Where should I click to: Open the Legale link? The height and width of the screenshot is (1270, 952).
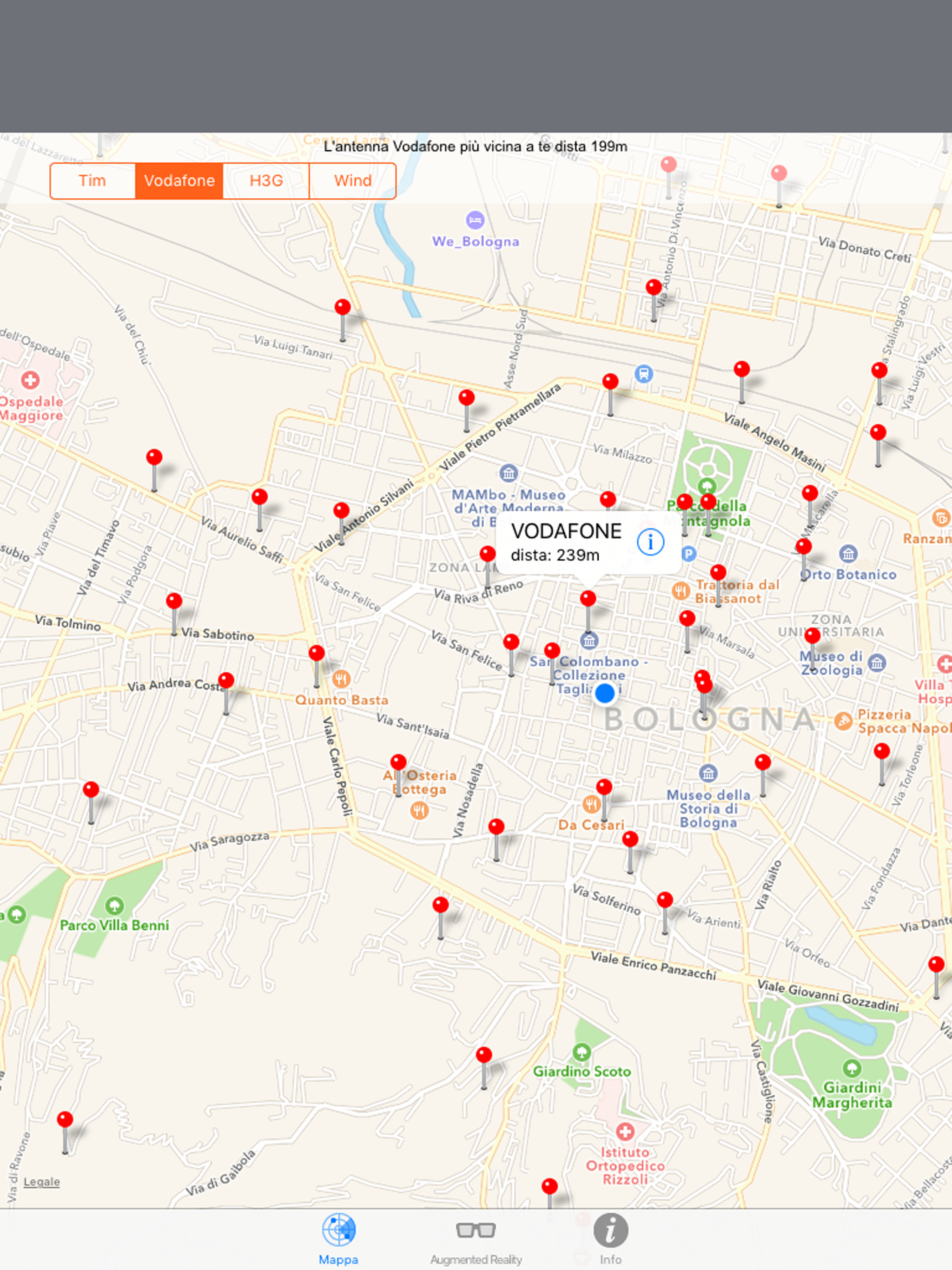coord(41,1182)
